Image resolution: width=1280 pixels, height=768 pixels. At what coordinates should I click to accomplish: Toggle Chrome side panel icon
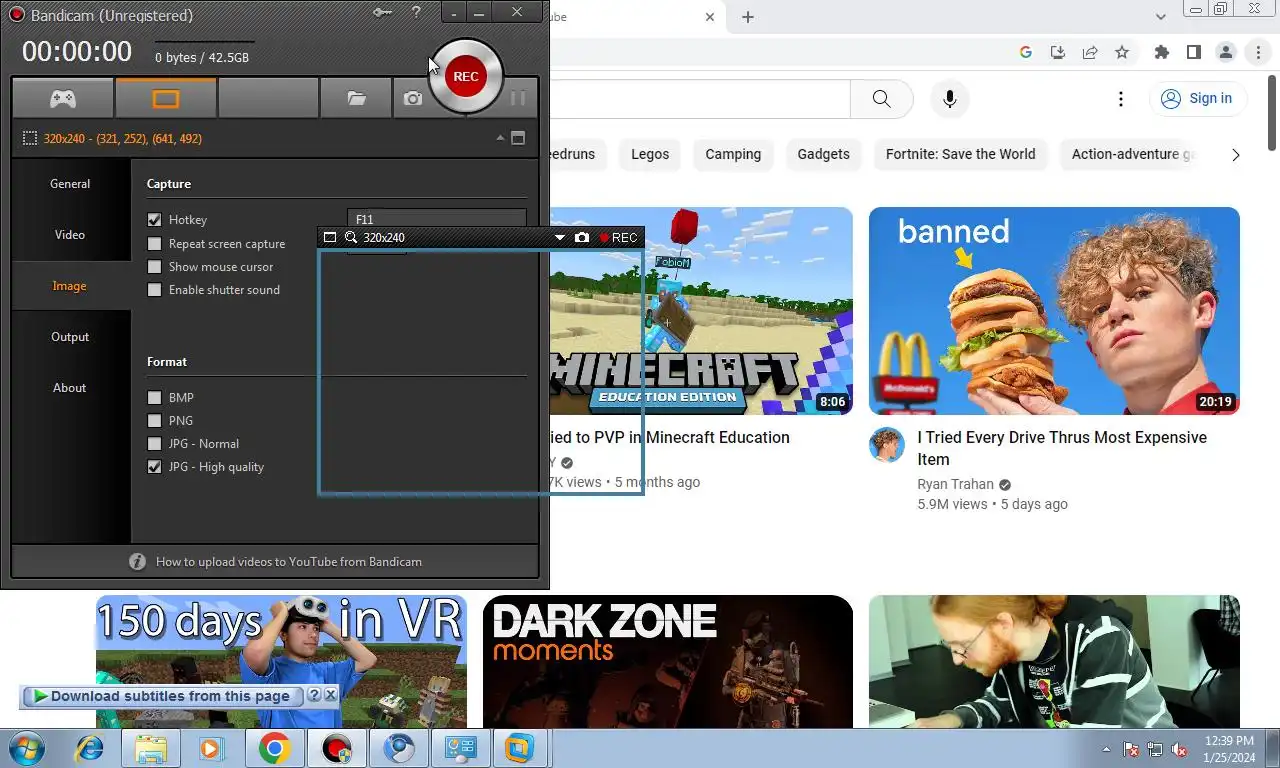pos(1194,52)
